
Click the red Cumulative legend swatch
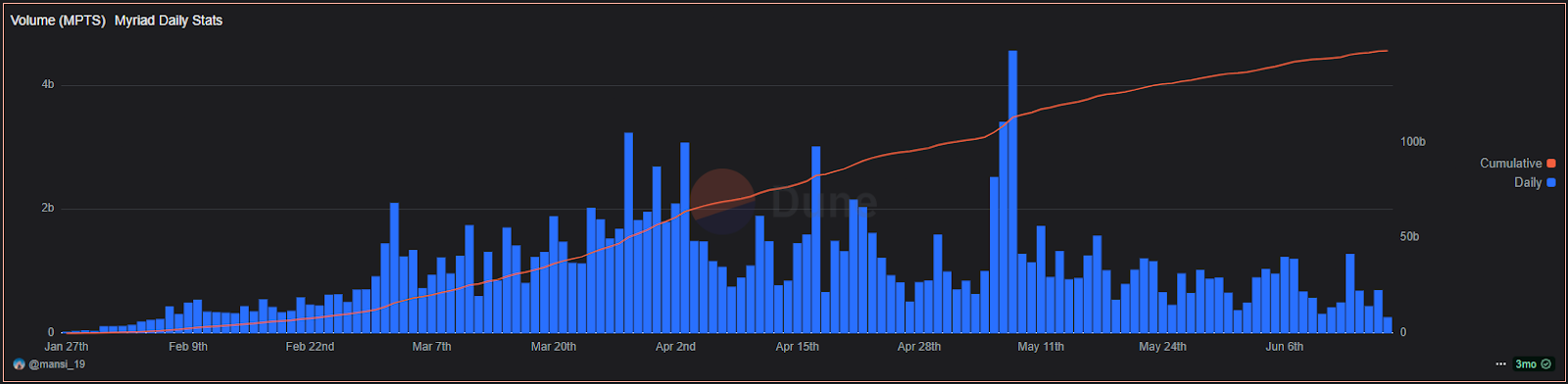(x=1551, y=164)
